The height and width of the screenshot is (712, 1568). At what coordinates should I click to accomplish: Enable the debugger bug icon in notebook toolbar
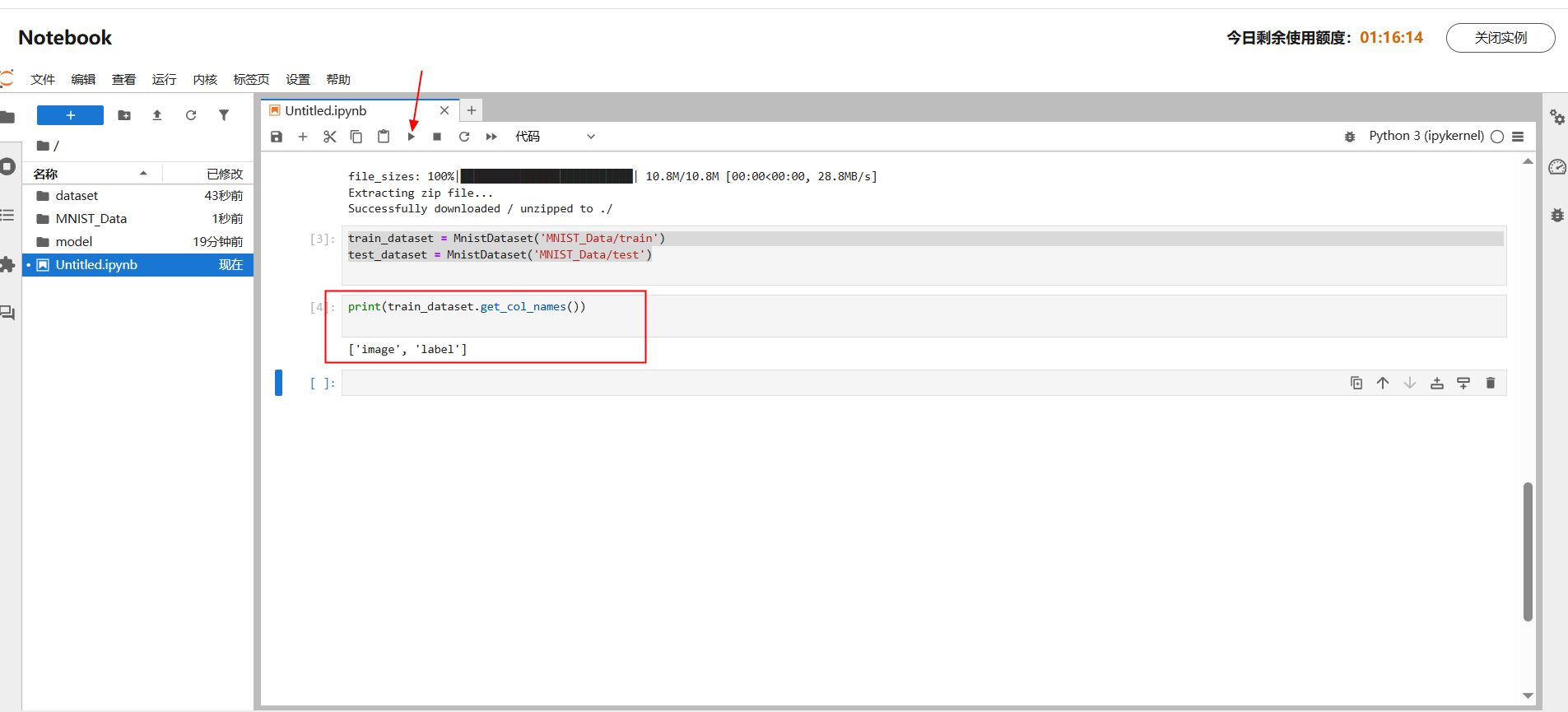(1350, 137)
